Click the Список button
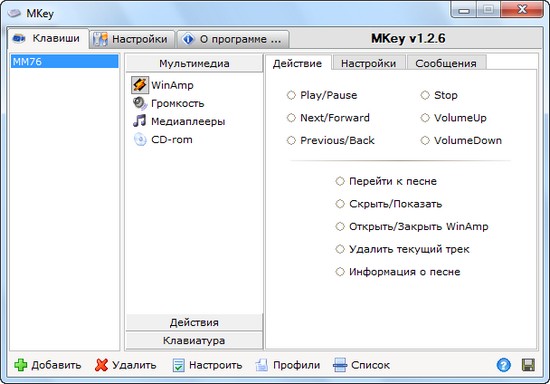 361,365
